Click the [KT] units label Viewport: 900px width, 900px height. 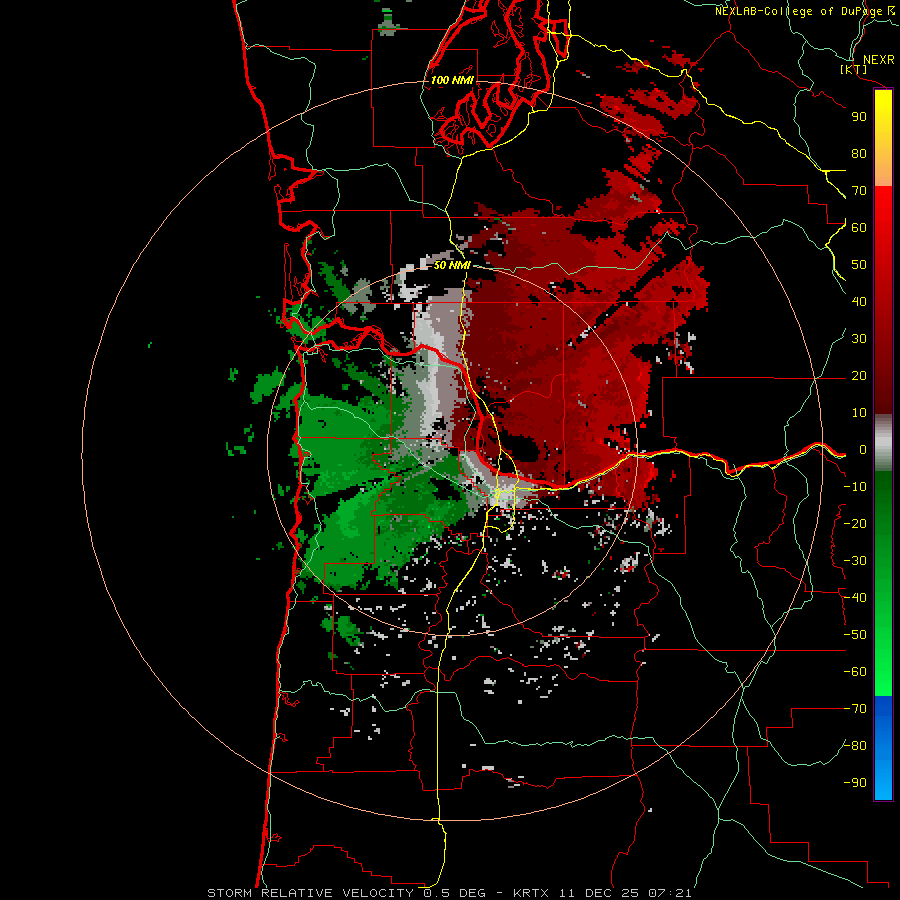tap(853, 69)
